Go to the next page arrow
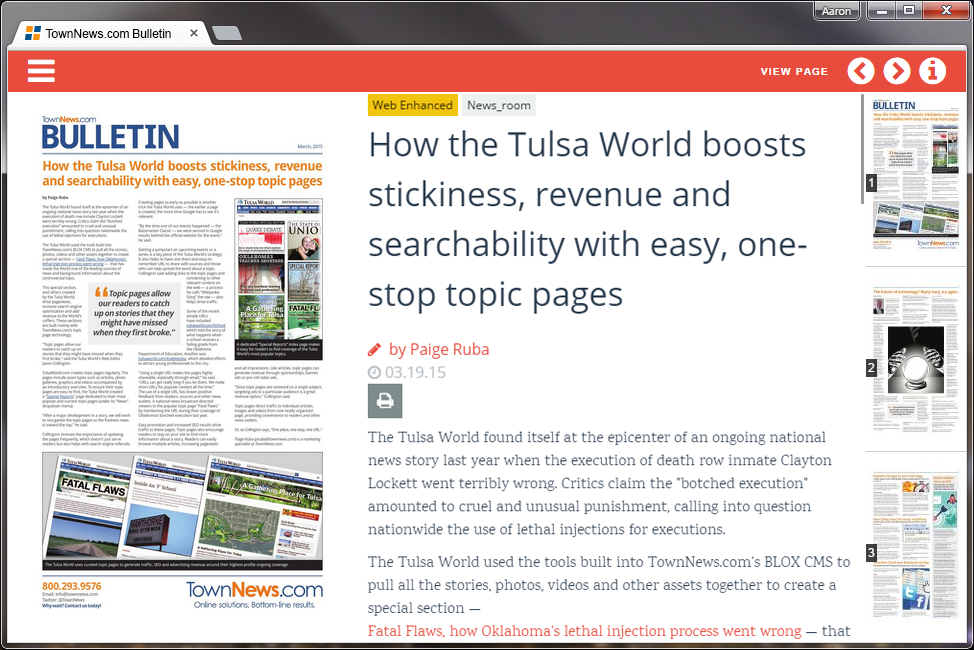Viewport: 974px width, 650px height. (897, 71)
